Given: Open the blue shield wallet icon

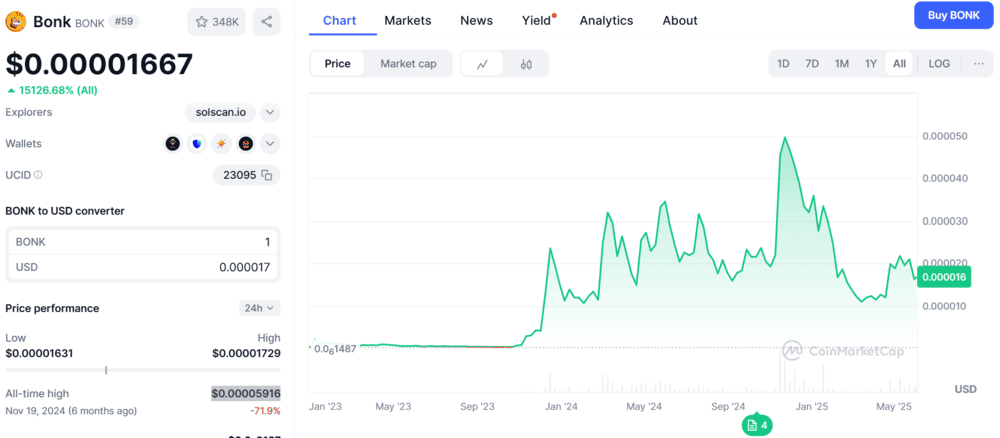Looking at the screenshot, I should point(197,144).
